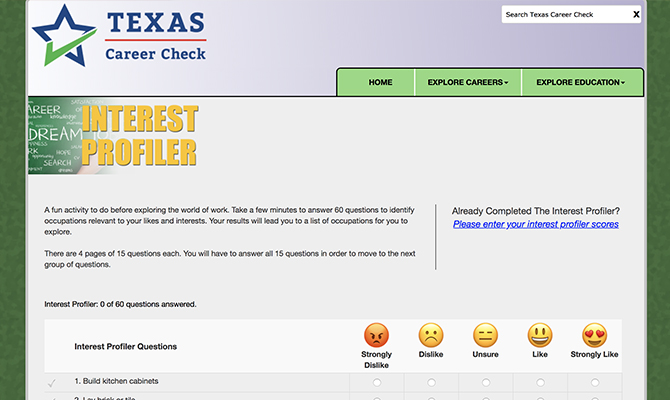Click the Texas Career Check star logo
The image size is (670, 400).
(65, 36)
